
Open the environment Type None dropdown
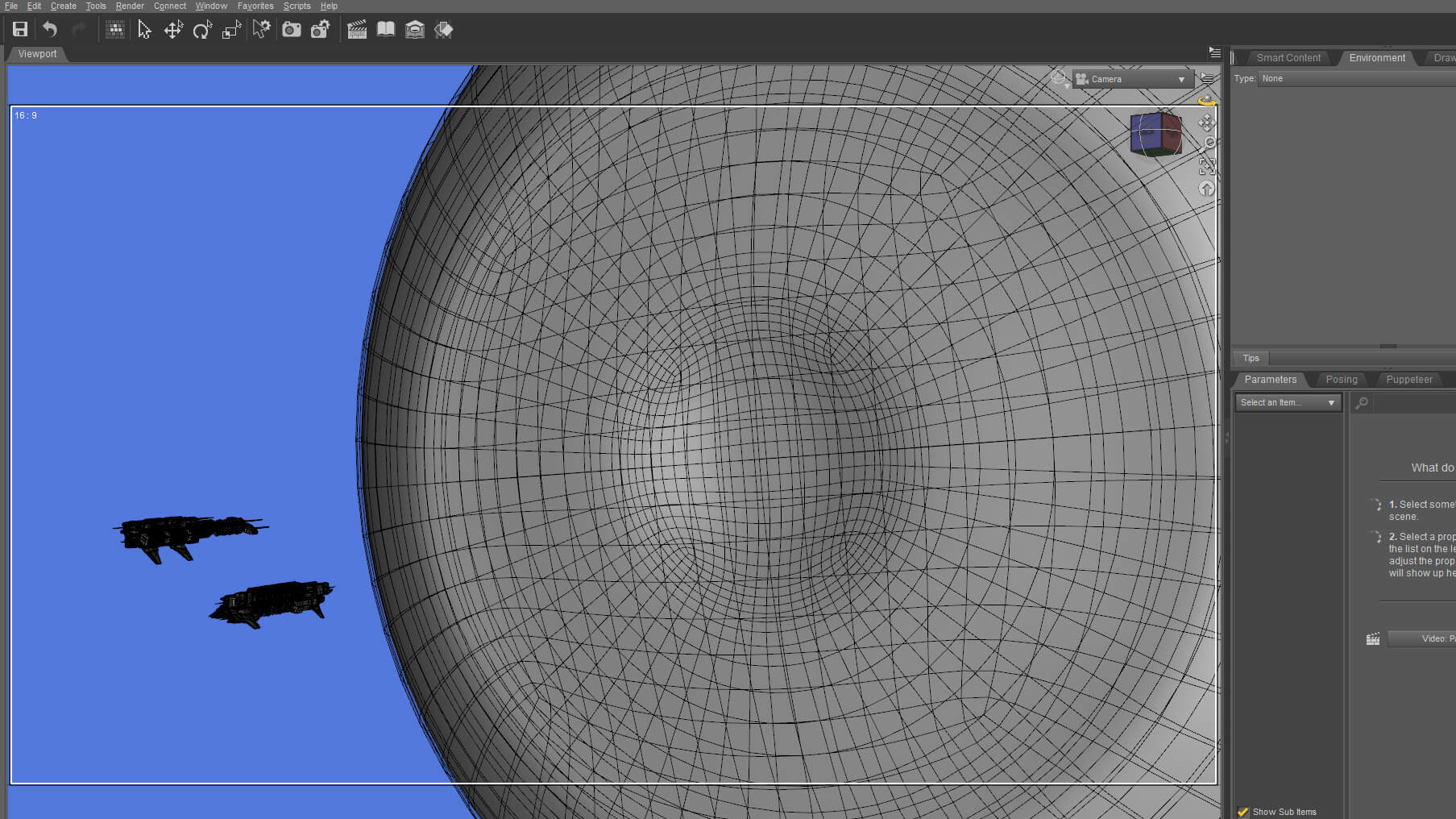[x=1358, y=78]
